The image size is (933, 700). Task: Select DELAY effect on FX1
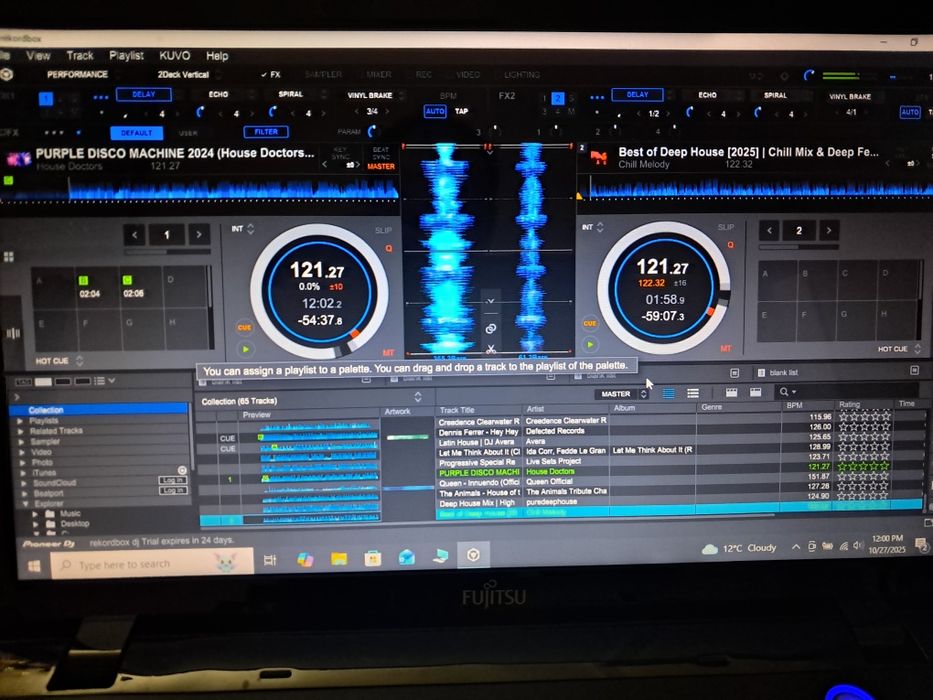pos(143,94)
